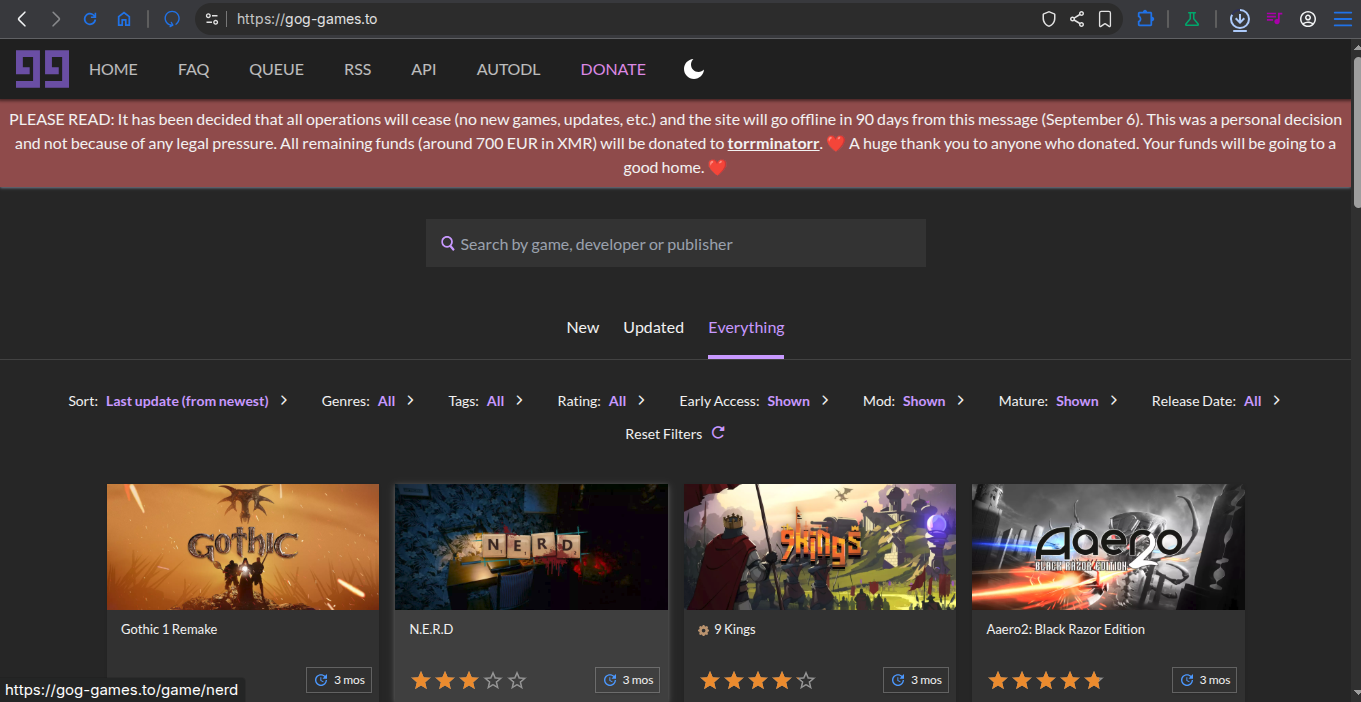The width and height of the screenshot is (1361, 702).
Task: Toggle dark mode with moon icon
Action: click(694, 69)
